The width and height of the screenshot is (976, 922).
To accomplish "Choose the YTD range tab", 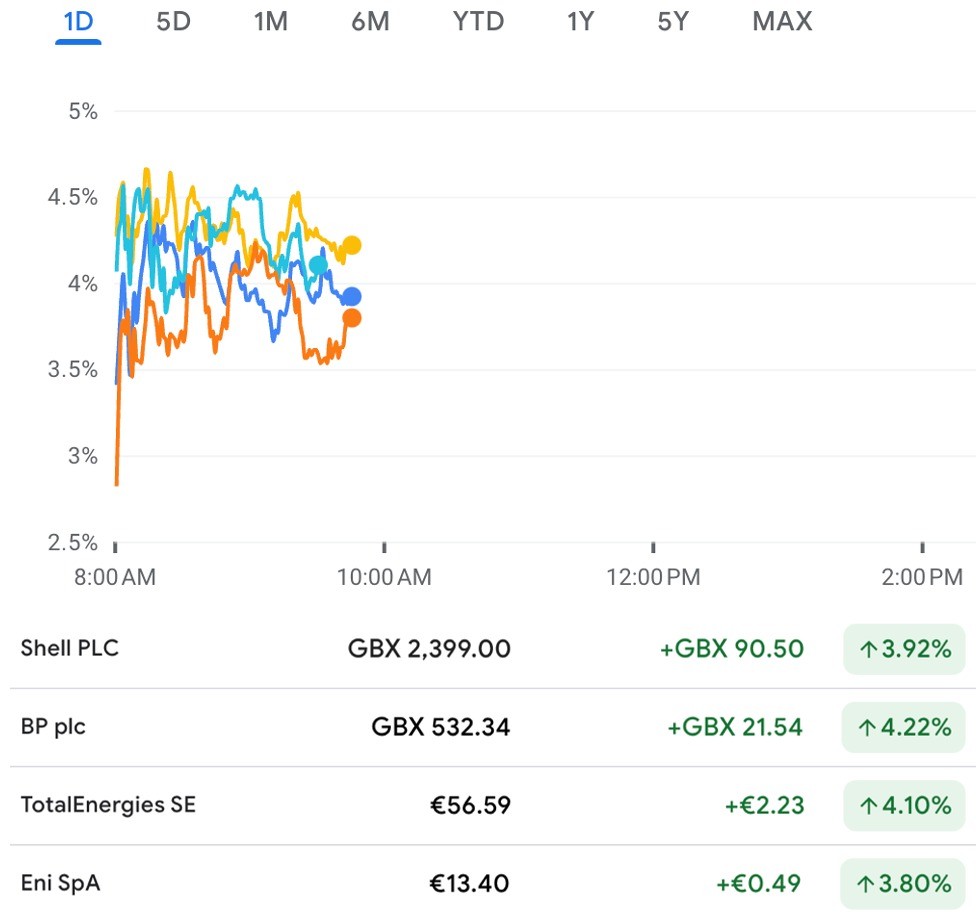I will 478,22.
